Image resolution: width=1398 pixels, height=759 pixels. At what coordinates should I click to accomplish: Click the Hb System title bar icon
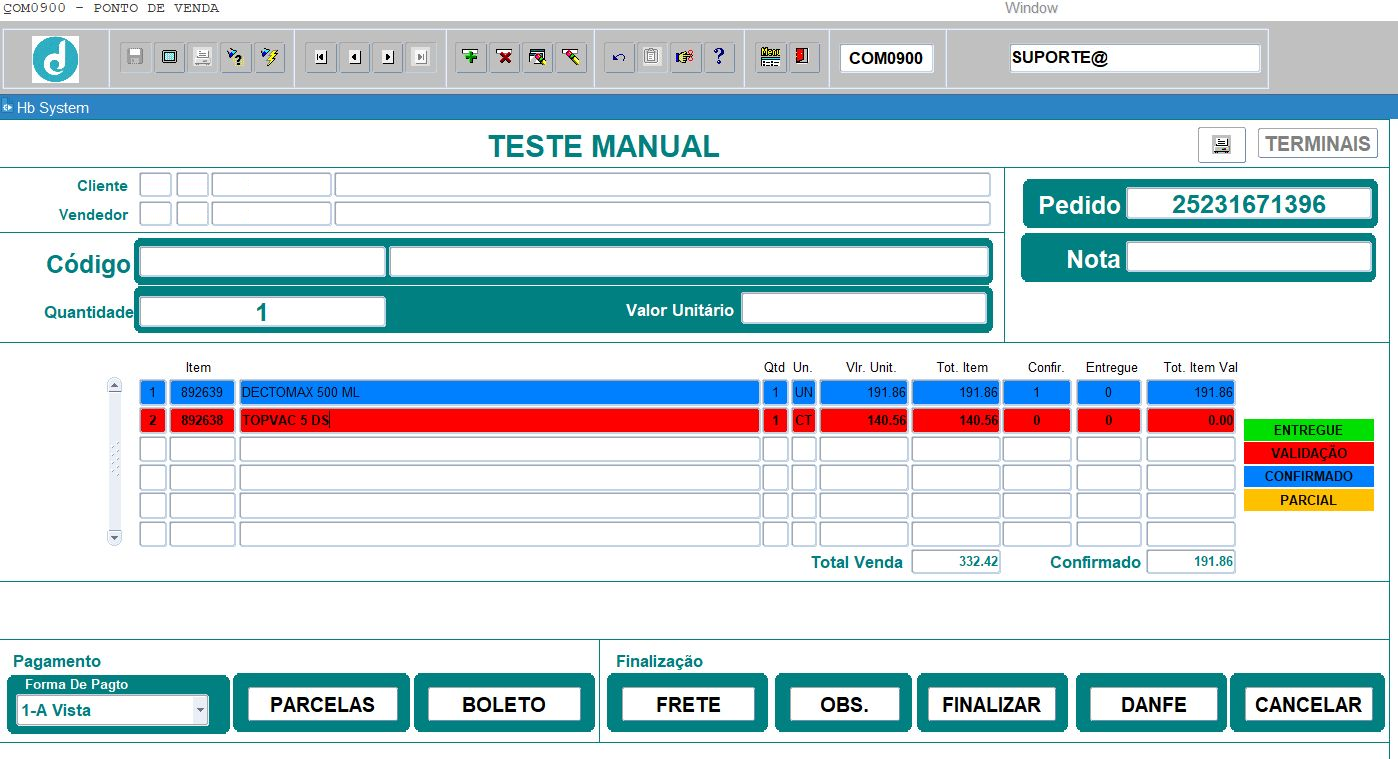(x=8, y=107)
